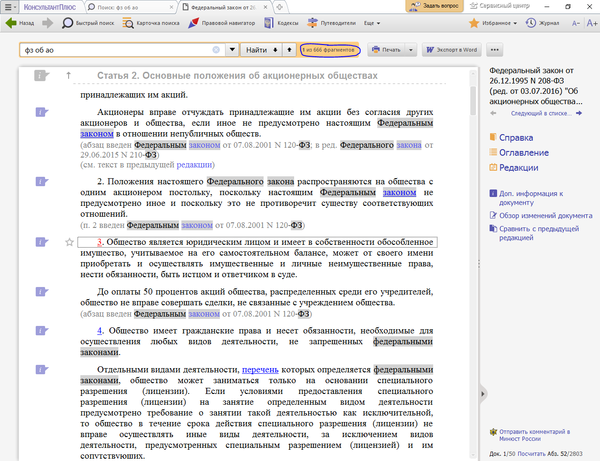Open Кодексы codes list
600x461 pixels.
coord(281,23)
